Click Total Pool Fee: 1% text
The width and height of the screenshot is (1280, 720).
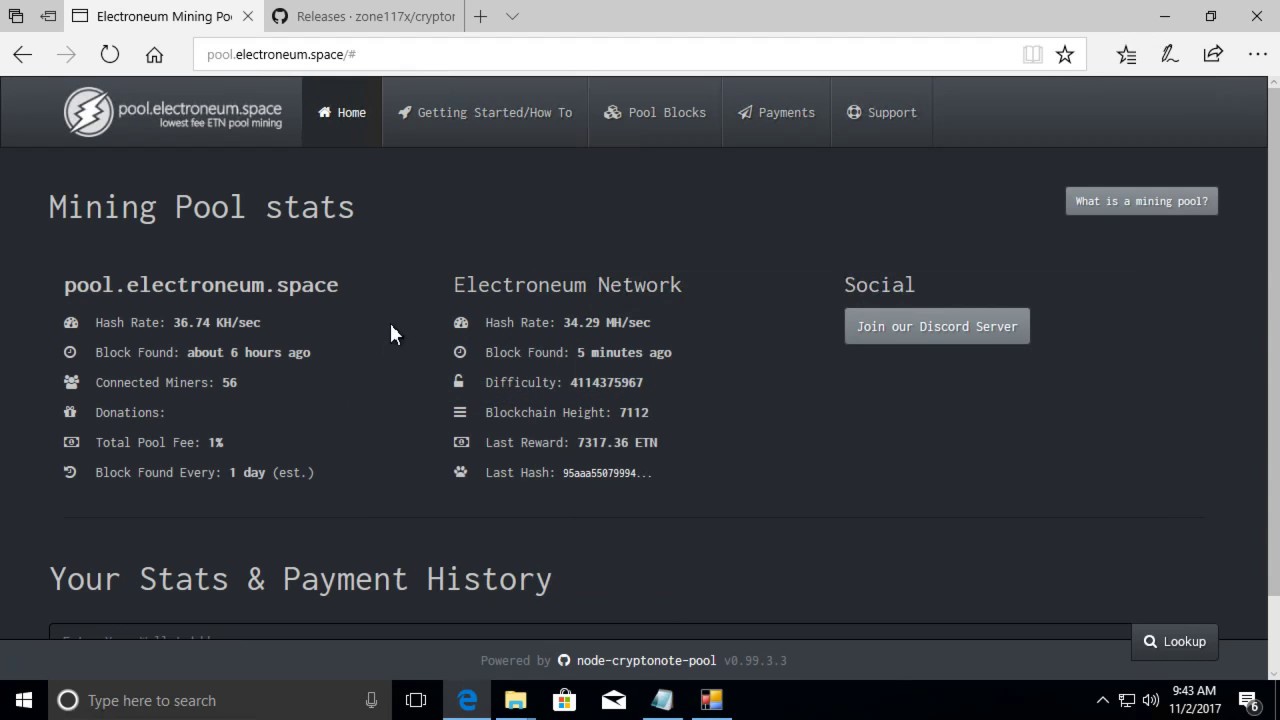coord(159,442)
